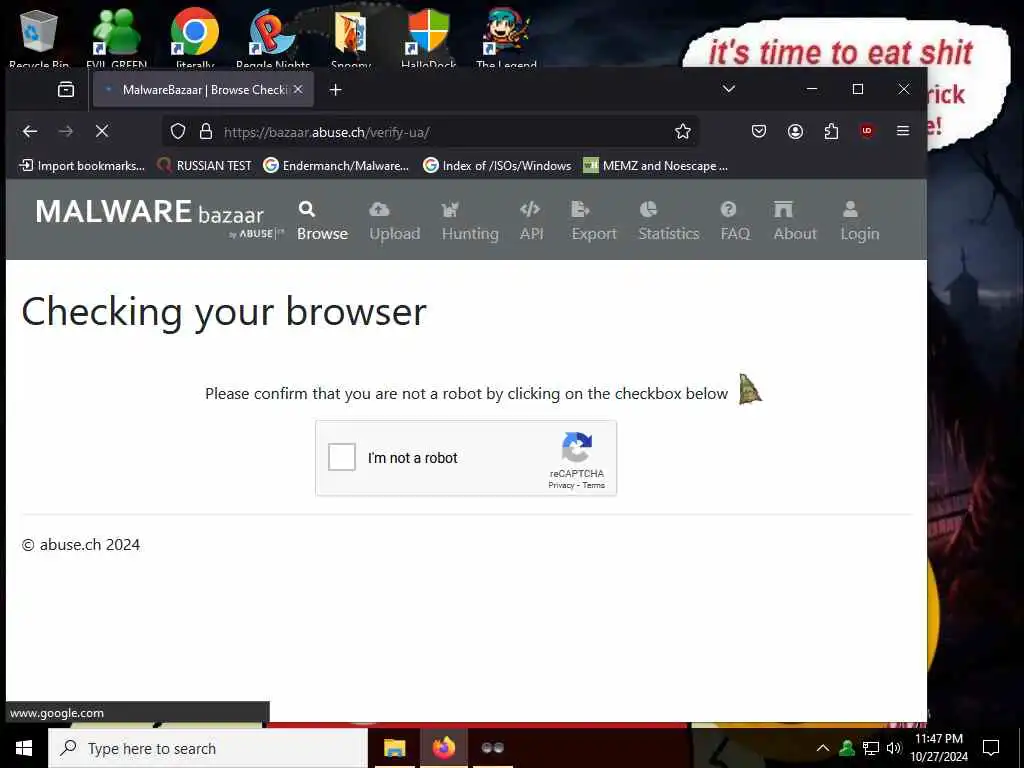Click the volume speaker tray icon

click(894, 748)
